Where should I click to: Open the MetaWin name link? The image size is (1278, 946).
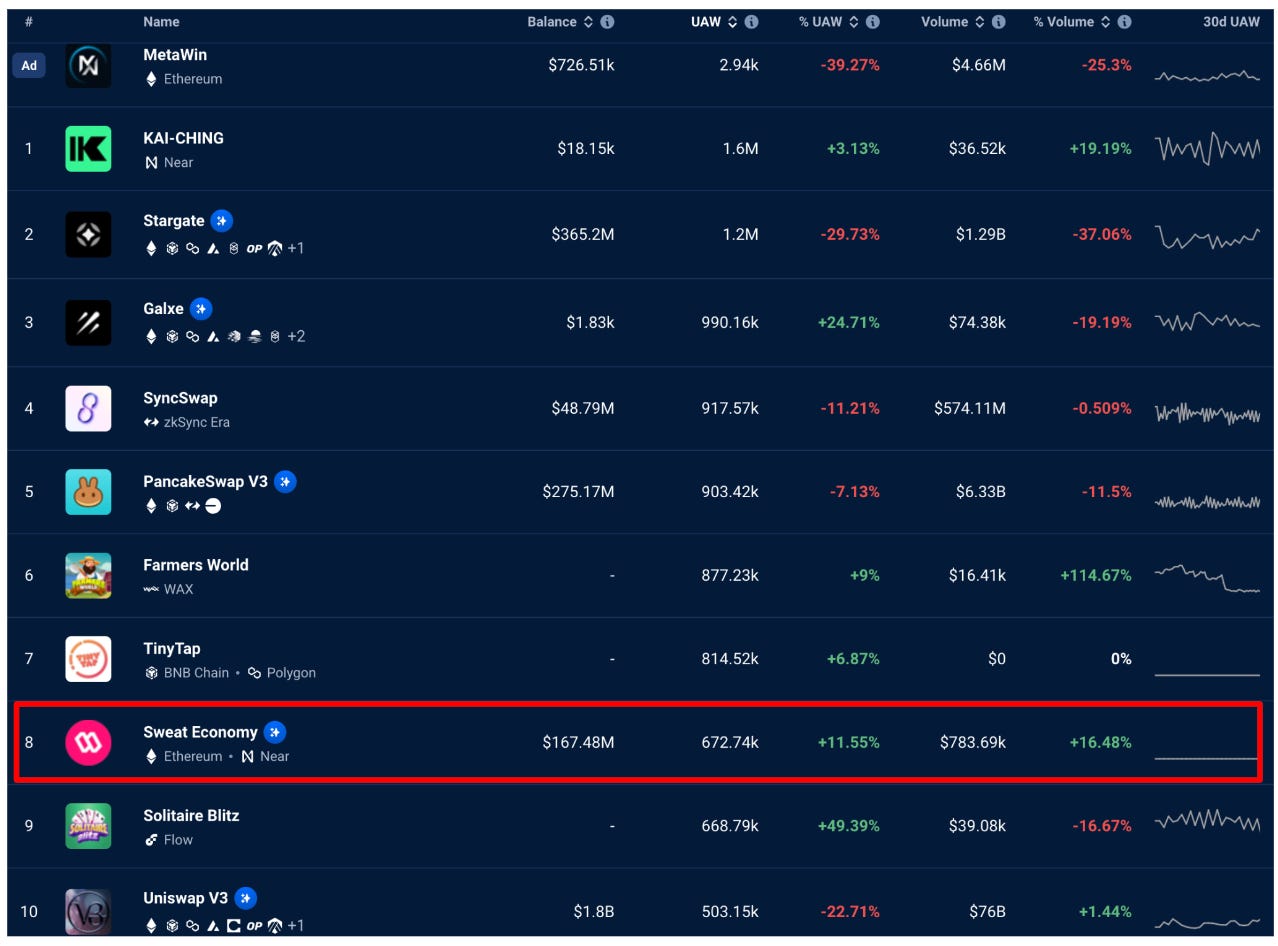coord(175,55)
